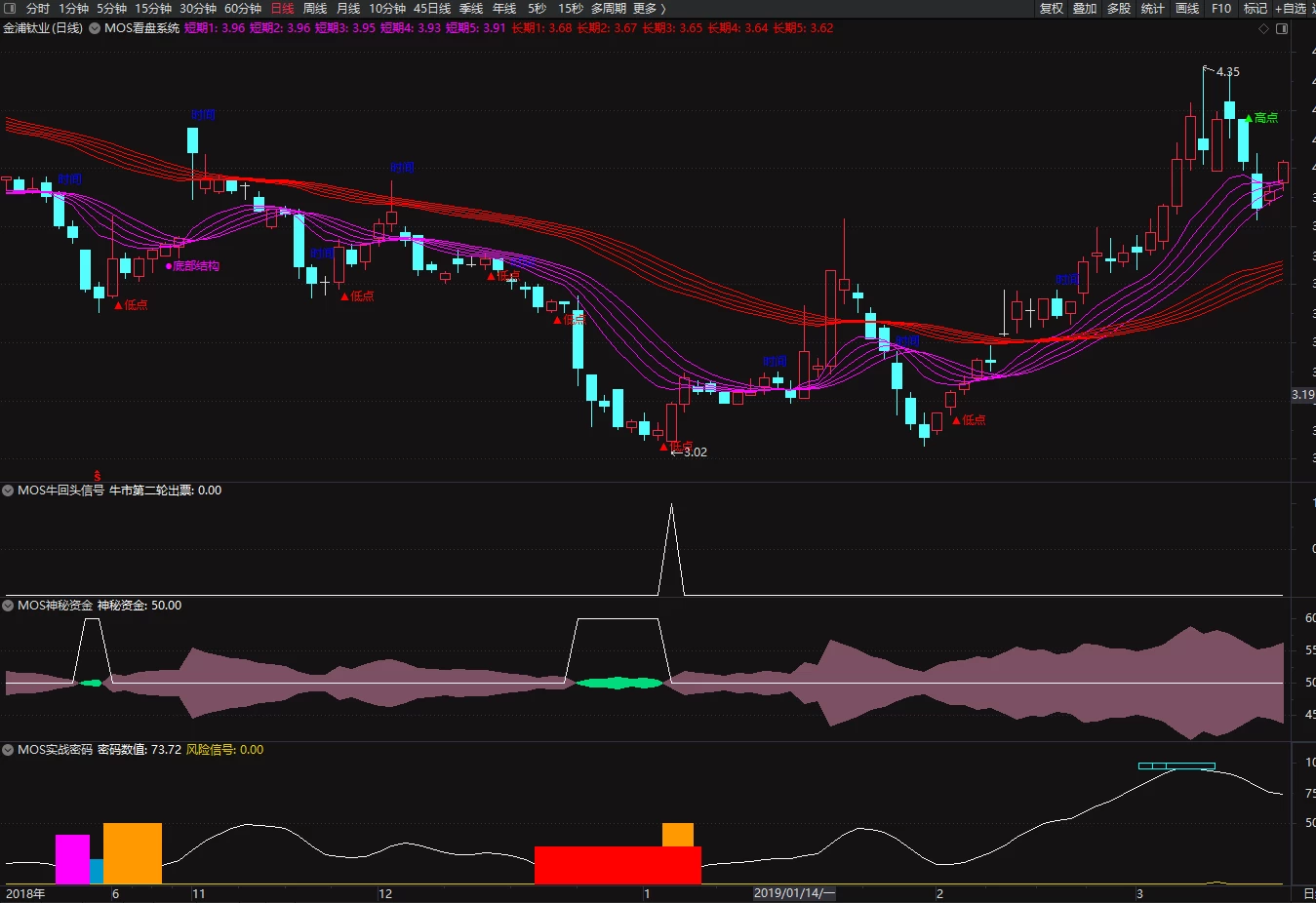This screenshot has width=1316, height=903.
Task: Switch to 月线 monthly chart
Action: point(348,9)
